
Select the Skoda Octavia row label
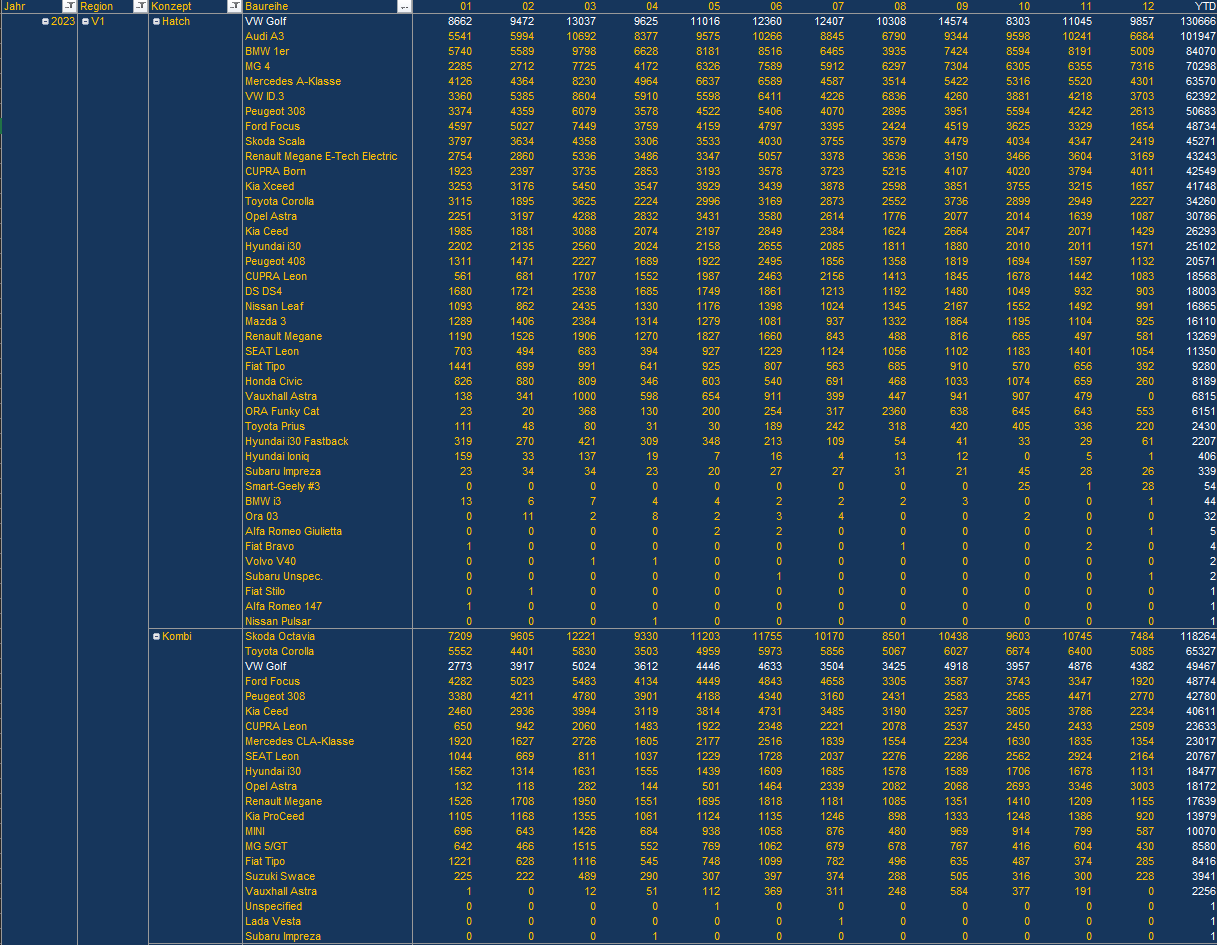point(280,636)
